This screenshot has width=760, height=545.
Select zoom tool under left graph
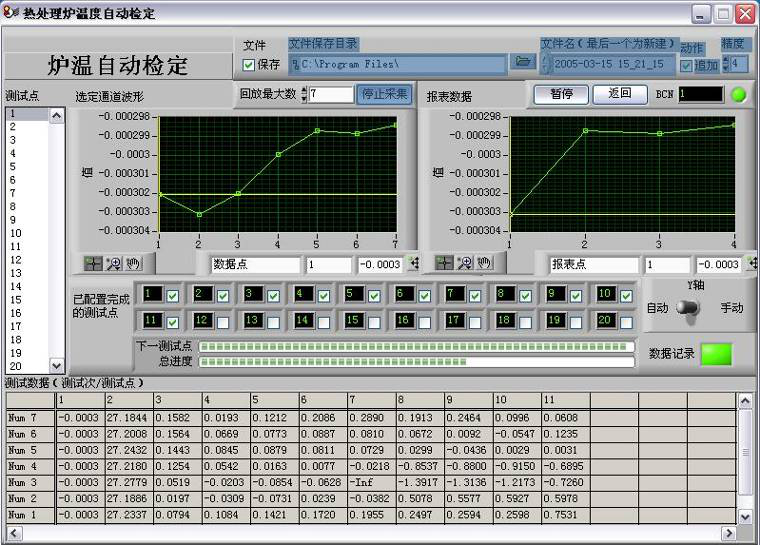coord(114,263)
